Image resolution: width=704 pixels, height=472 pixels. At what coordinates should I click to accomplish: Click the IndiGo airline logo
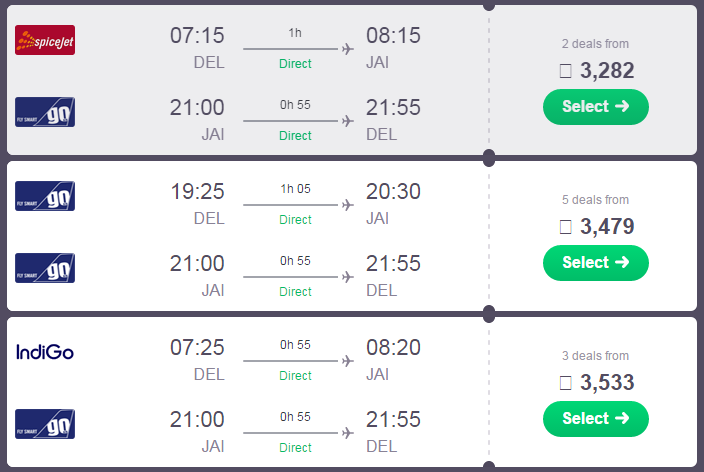point(45,352)
